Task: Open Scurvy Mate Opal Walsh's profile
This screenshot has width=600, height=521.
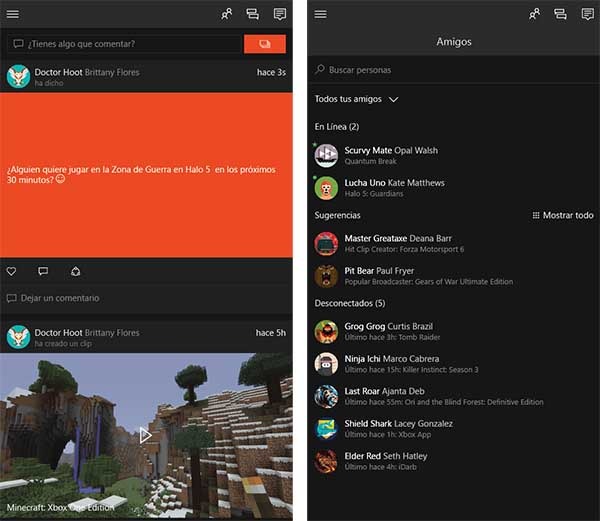Action: pos(390,155)
